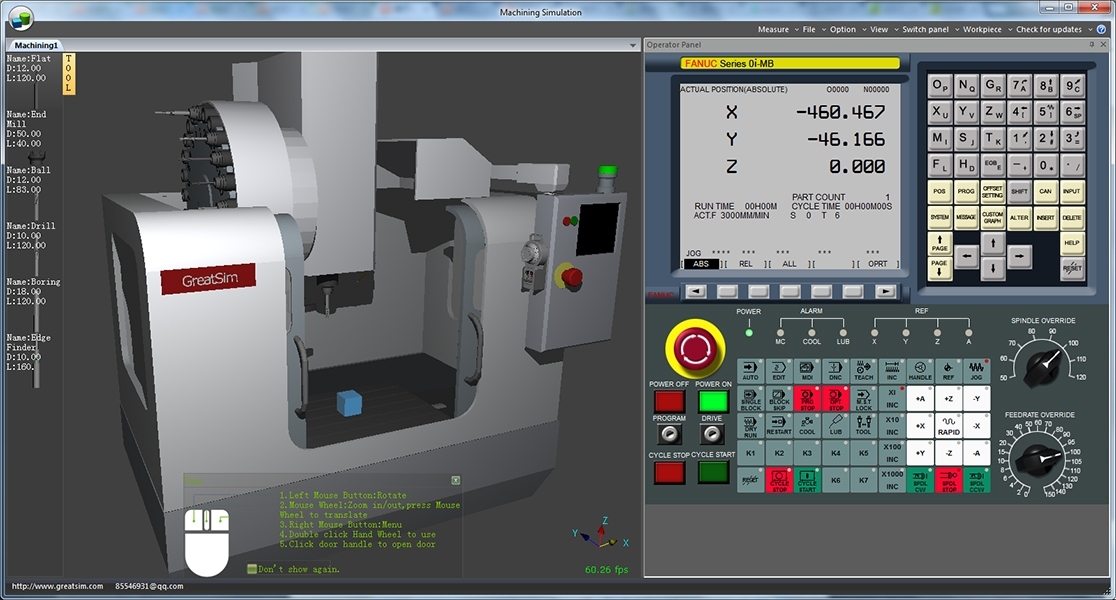Enable BLOCK SKIP on the panel
The height and width of the screenshot is (600, 1116).
pyautogui.click(x=779, y=398)
